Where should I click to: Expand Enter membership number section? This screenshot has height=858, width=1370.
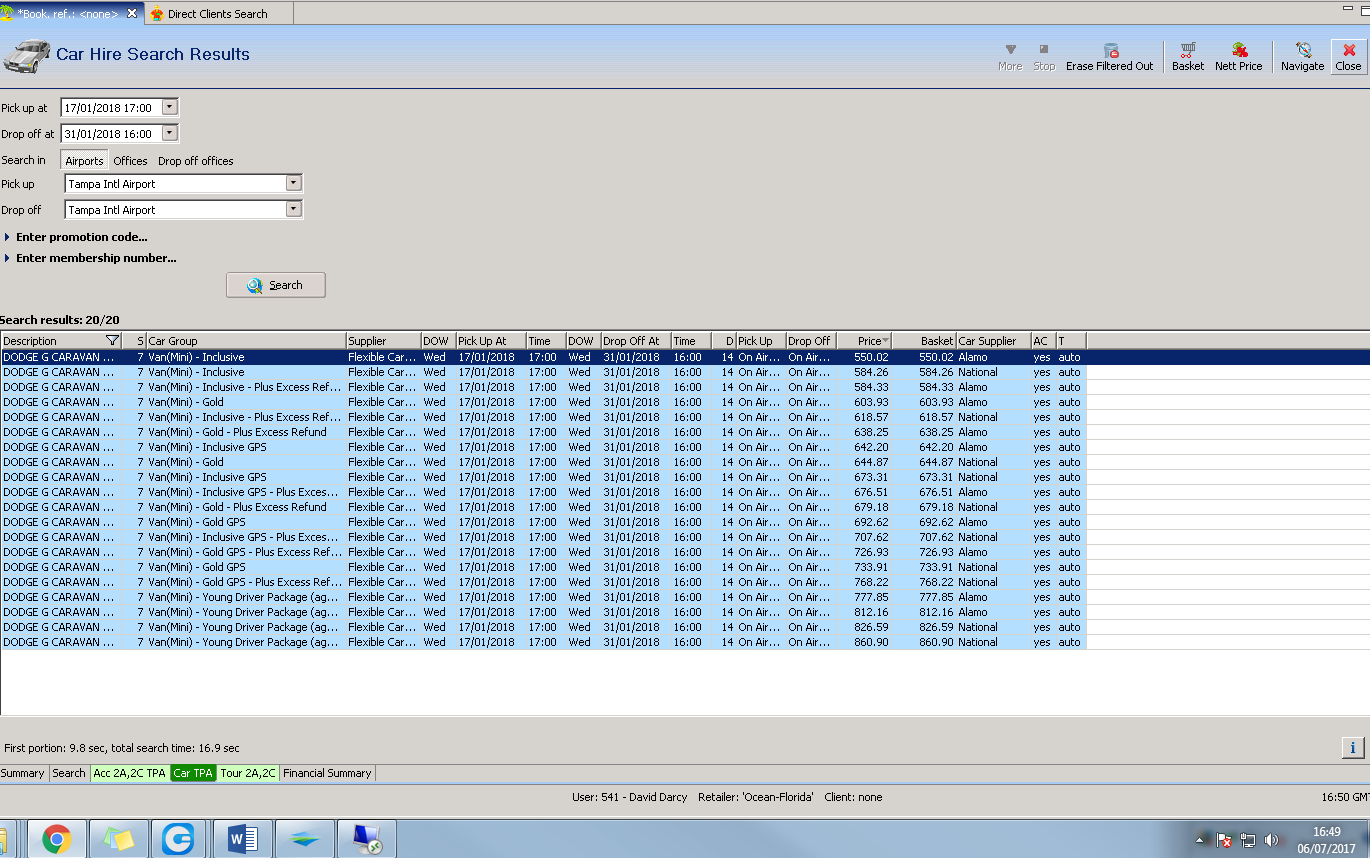pyautogui.click(x=91, y=258)
